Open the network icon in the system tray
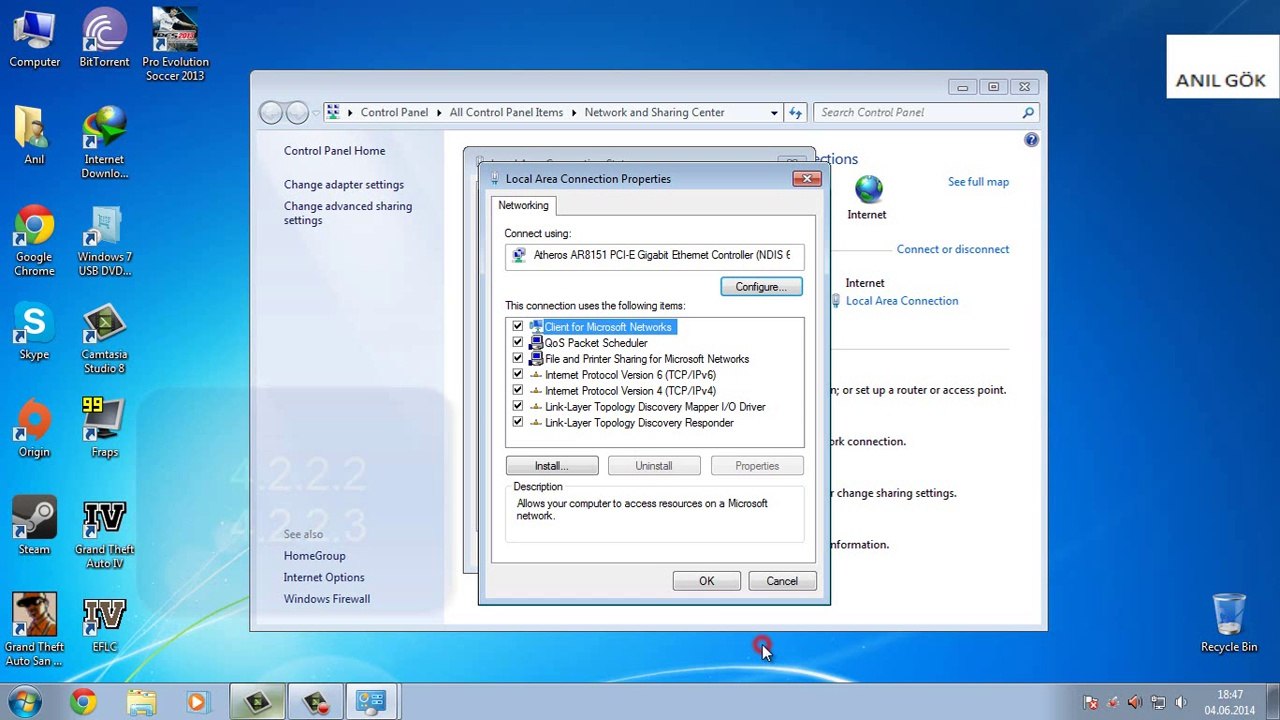 [x=1158, y=702]
